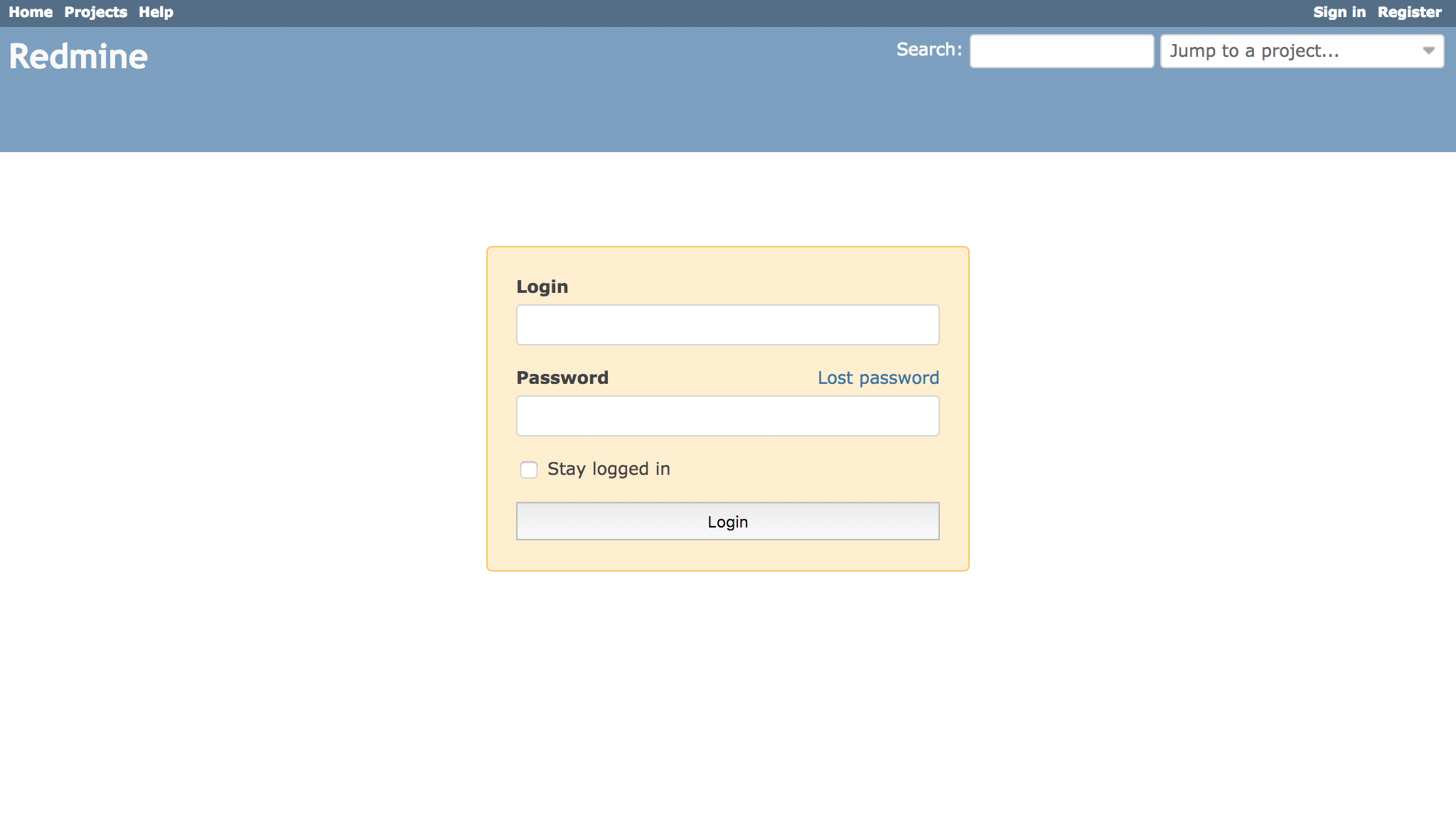Image resolution: width=1456 pixels, height=819 pixels.
Task: Click the Lost password link
Action: (x=878, y=378)
